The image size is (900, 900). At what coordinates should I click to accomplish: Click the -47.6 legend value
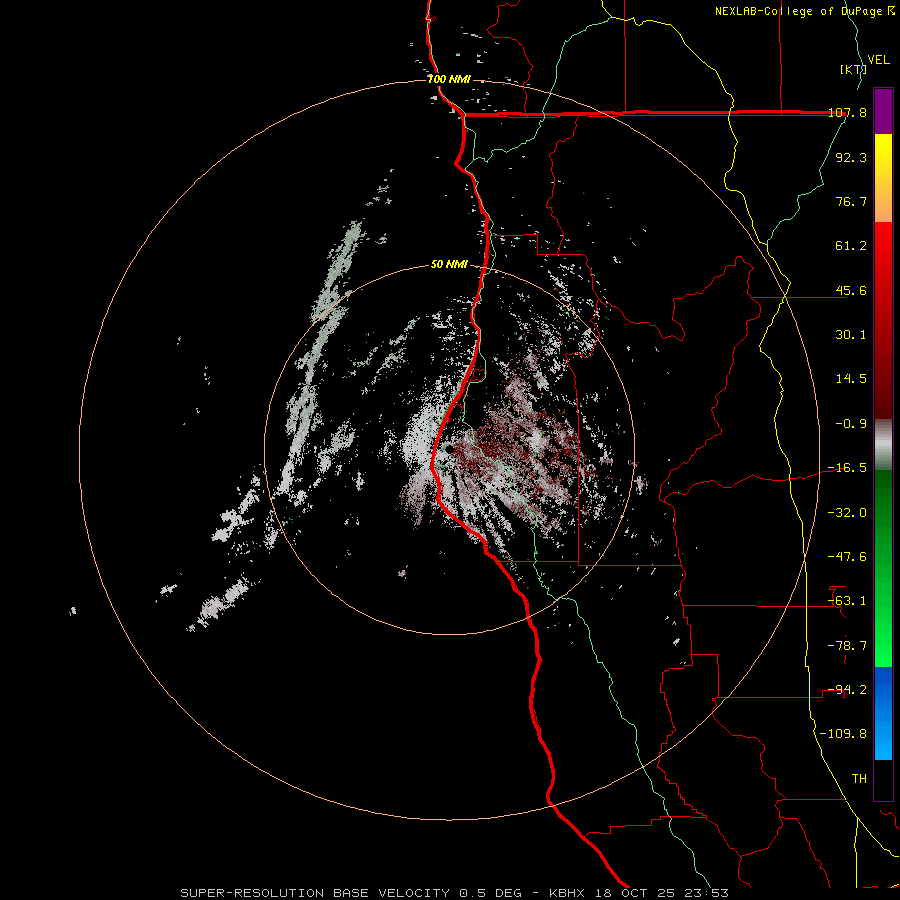(x=848, y=556)
